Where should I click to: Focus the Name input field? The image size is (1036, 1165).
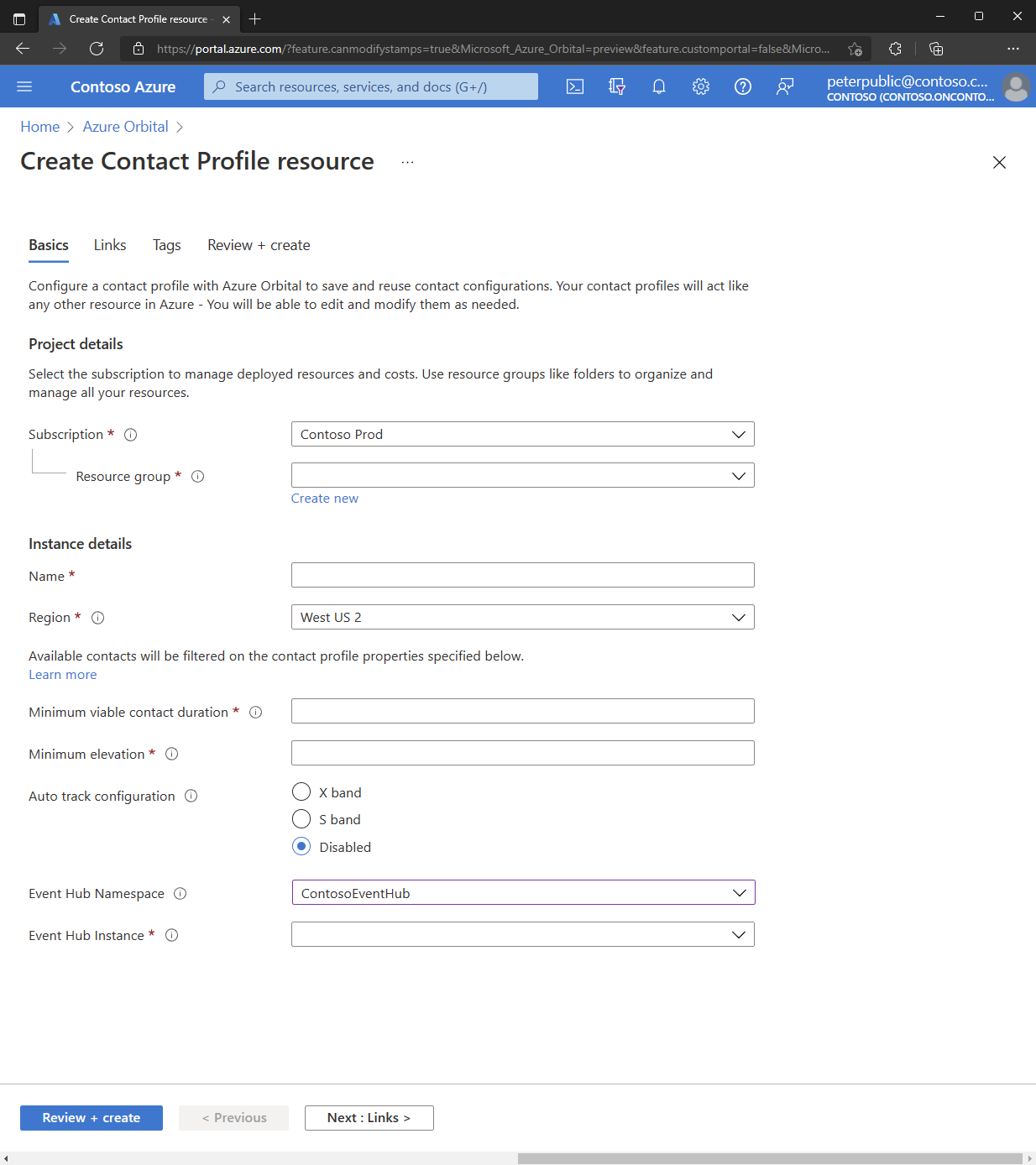pos(522,575)
